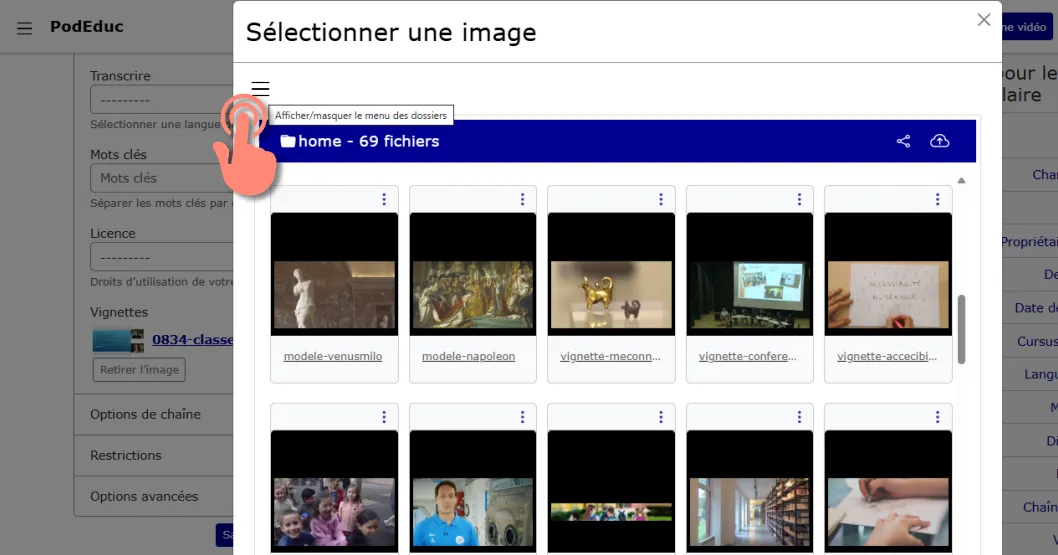Select the golden cat figurine thumbnail
The height and width of the screenshot is (555, 1058).
tap(611, 274)
